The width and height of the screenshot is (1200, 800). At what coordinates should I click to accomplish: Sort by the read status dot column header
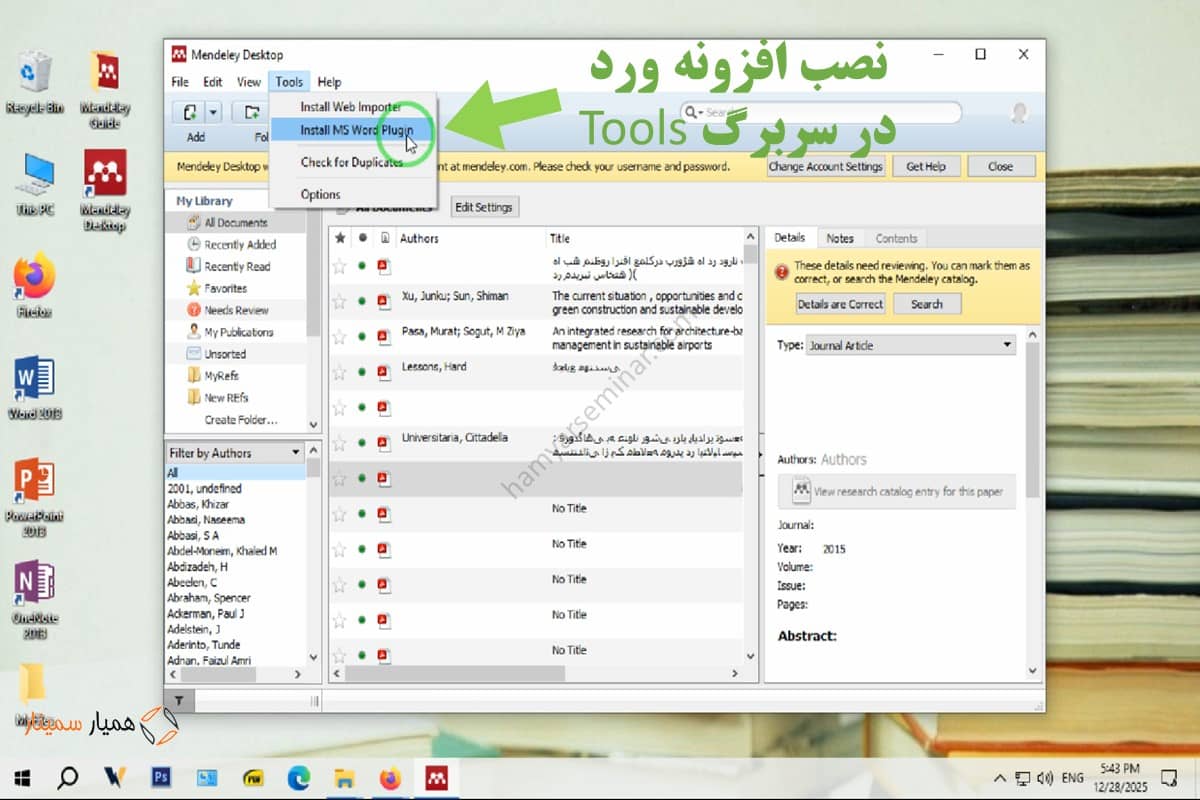click(x=362, y=238)
